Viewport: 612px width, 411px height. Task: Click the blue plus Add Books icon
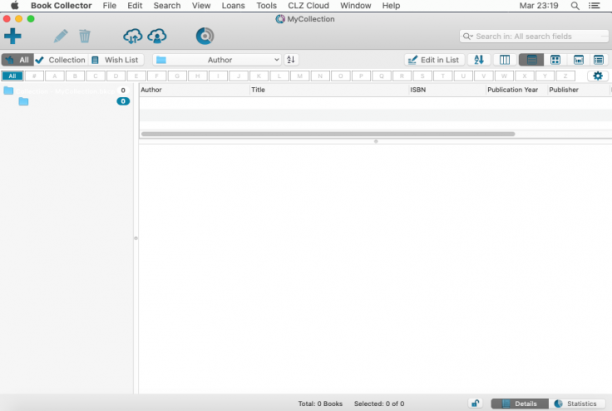(12, 36)
